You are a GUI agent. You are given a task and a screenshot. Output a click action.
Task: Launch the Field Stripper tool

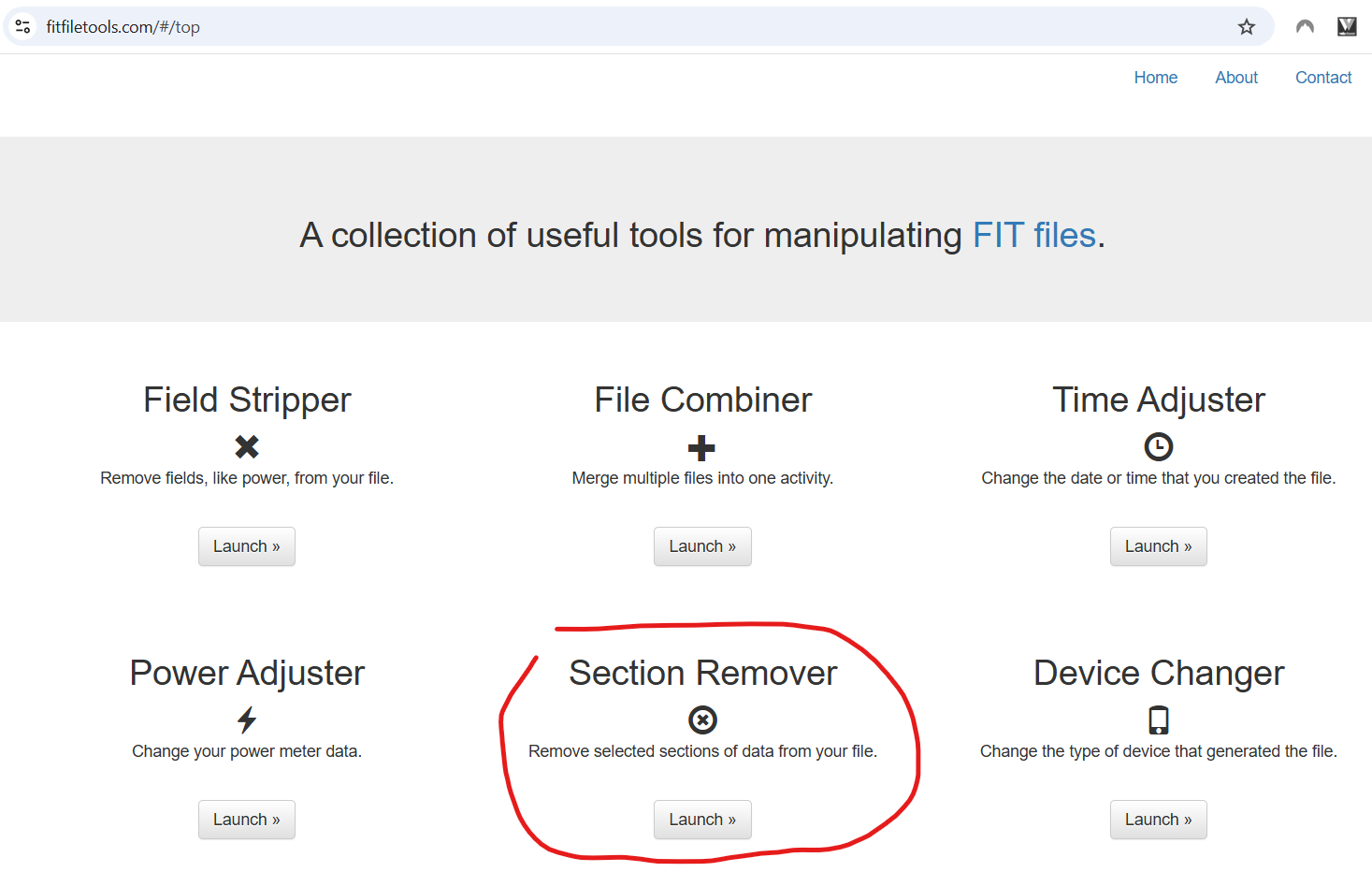(x=247, y=546)
